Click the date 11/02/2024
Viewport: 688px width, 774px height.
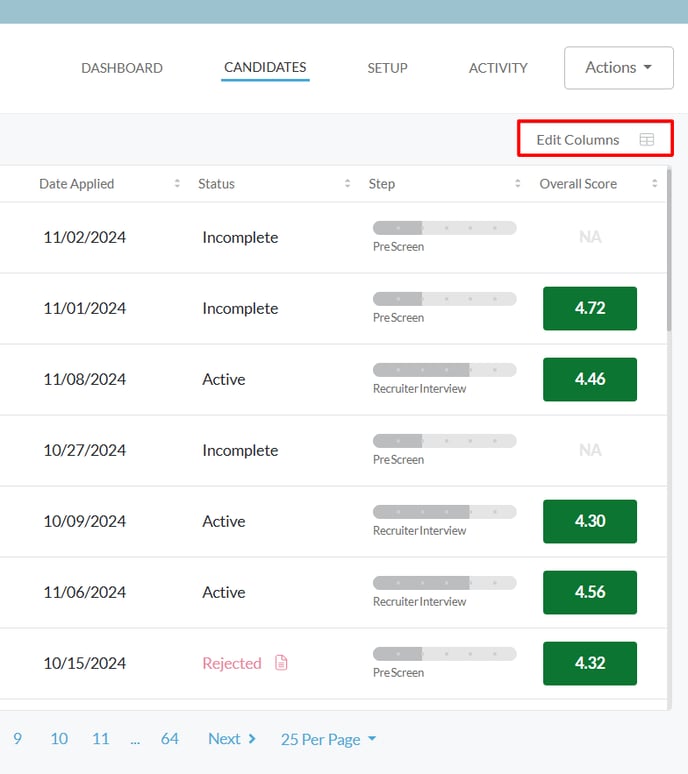(x=84, y=237)
